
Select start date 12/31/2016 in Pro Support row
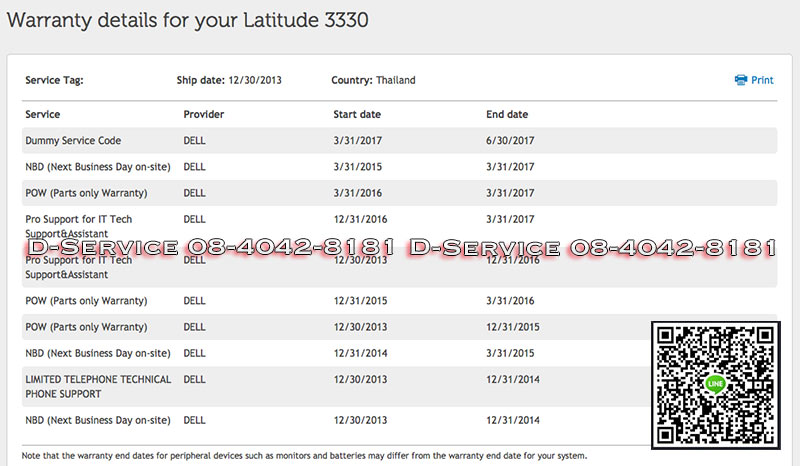point(360,219)
